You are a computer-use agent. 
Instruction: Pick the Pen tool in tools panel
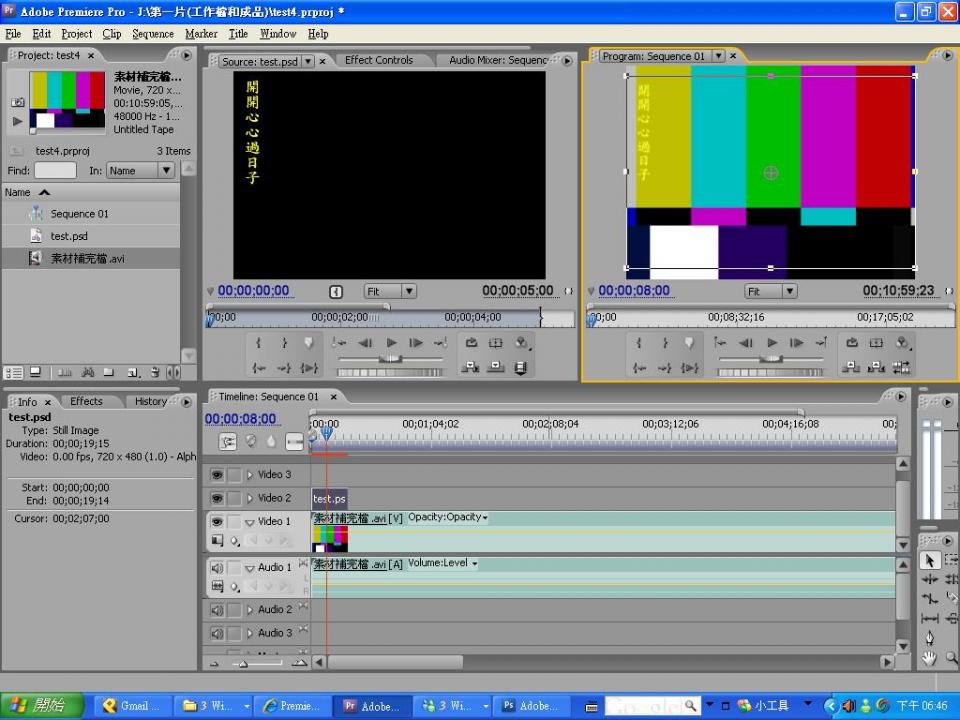click(x=930, y=638)
